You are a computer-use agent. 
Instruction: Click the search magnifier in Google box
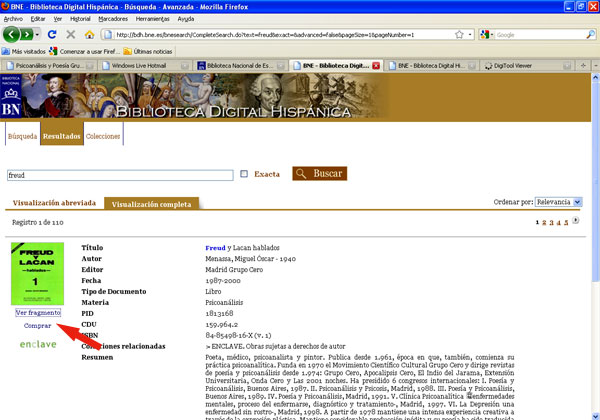(x=590, y=35)
